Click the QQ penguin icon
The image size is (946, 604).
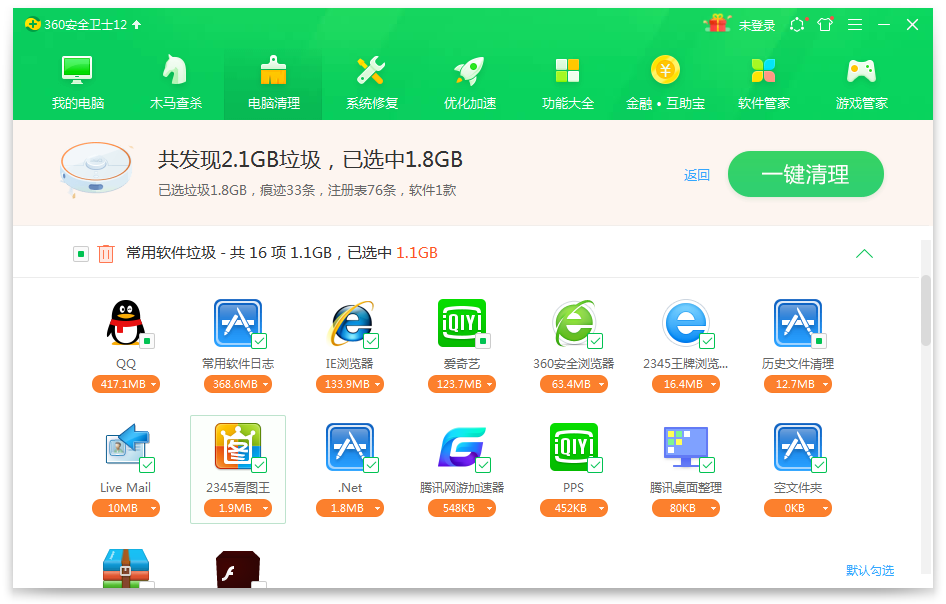pyautogui.click(x=125, y=323)
